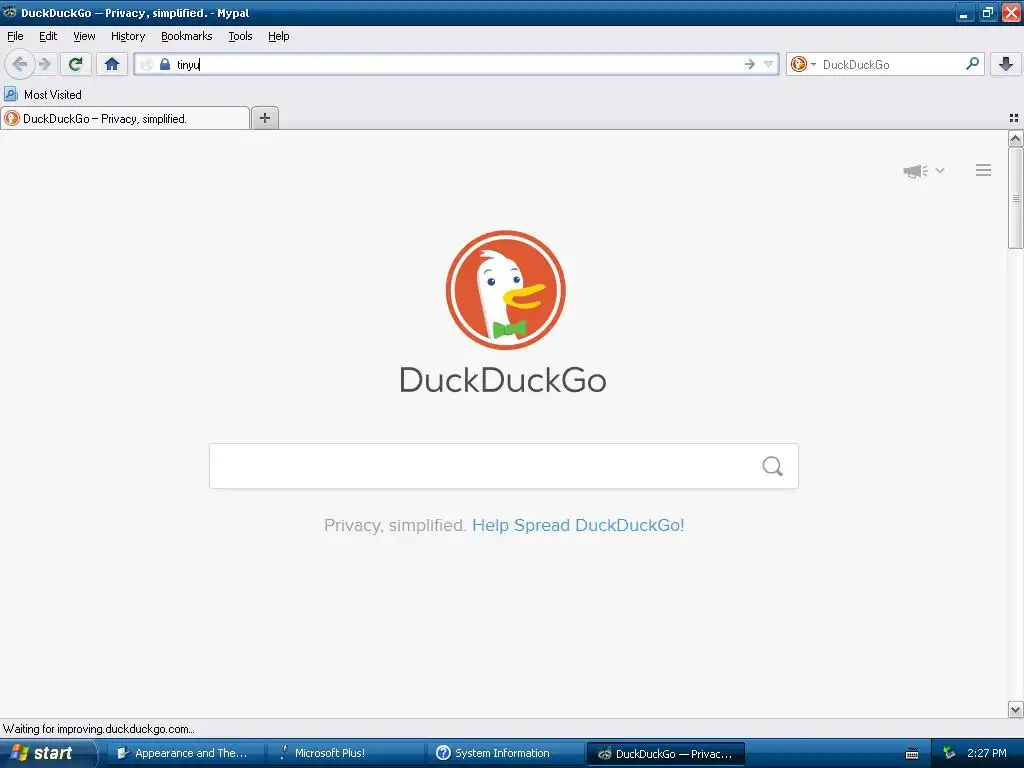Open the Edit menu
Viewport: 1024px width, 768px height.
tap(48, 36)
